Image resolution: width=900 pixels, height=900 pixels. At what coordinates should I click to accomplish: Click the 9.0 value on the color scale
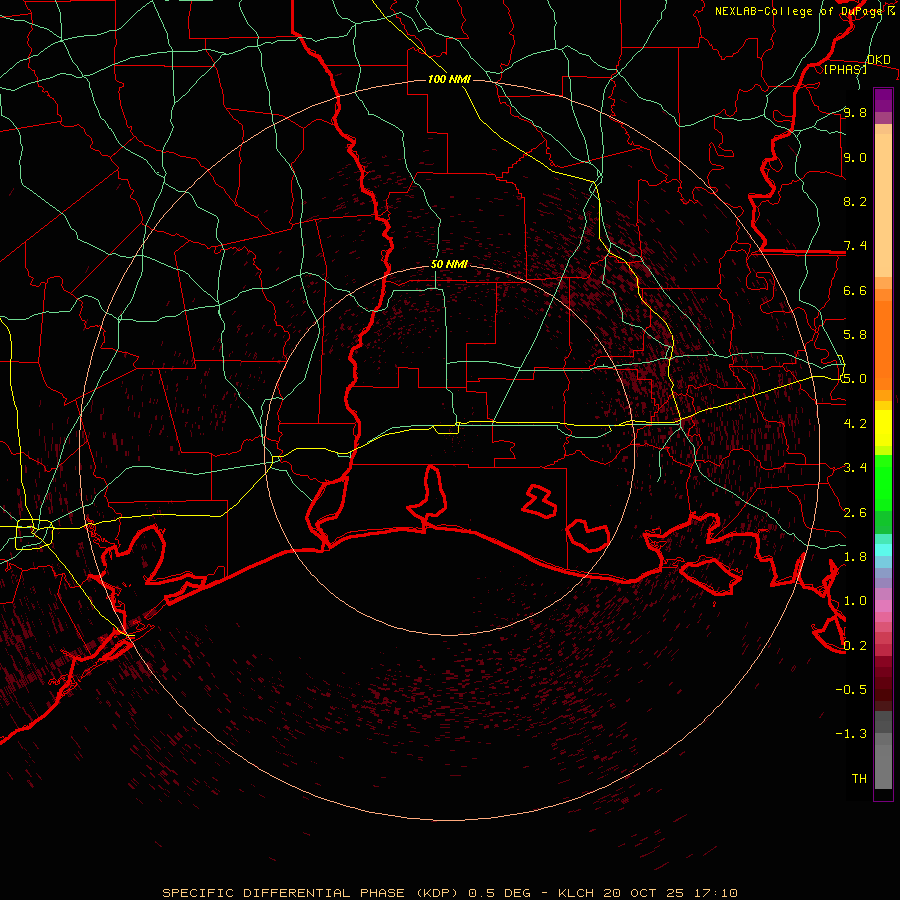[855, 157]
